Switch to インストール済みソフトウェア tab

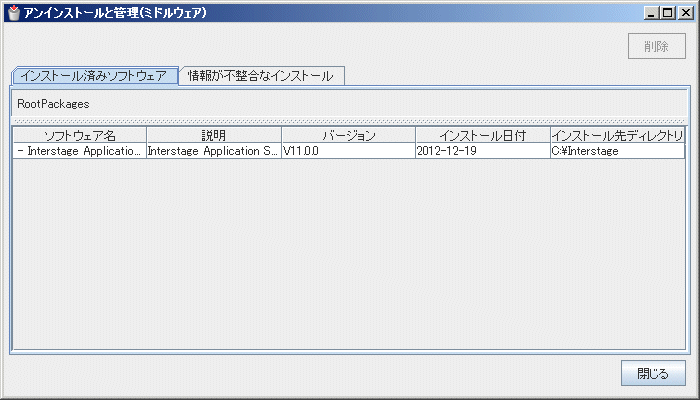[x=94, y=75]
